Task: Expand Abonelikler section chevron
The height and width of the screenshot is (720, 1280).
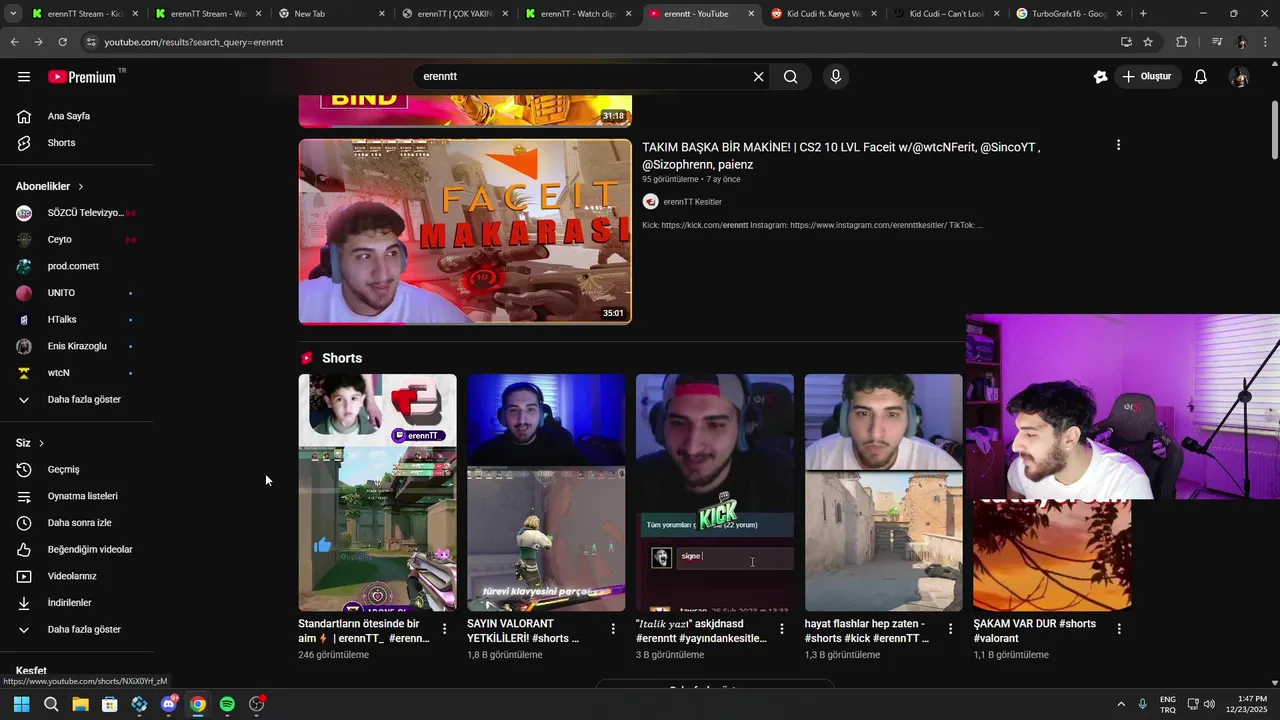Action: tap(81, 187)
